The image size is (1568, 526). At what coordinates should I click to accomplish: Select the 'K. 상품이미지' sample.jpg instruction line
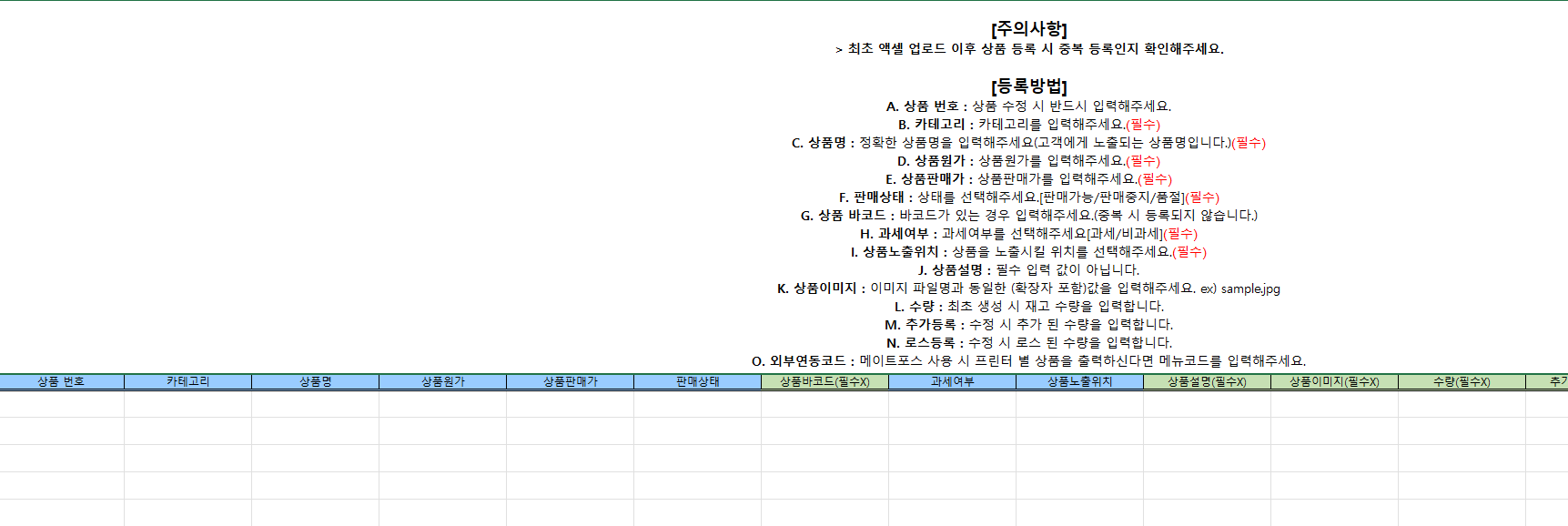click(x=1029, y=288)
